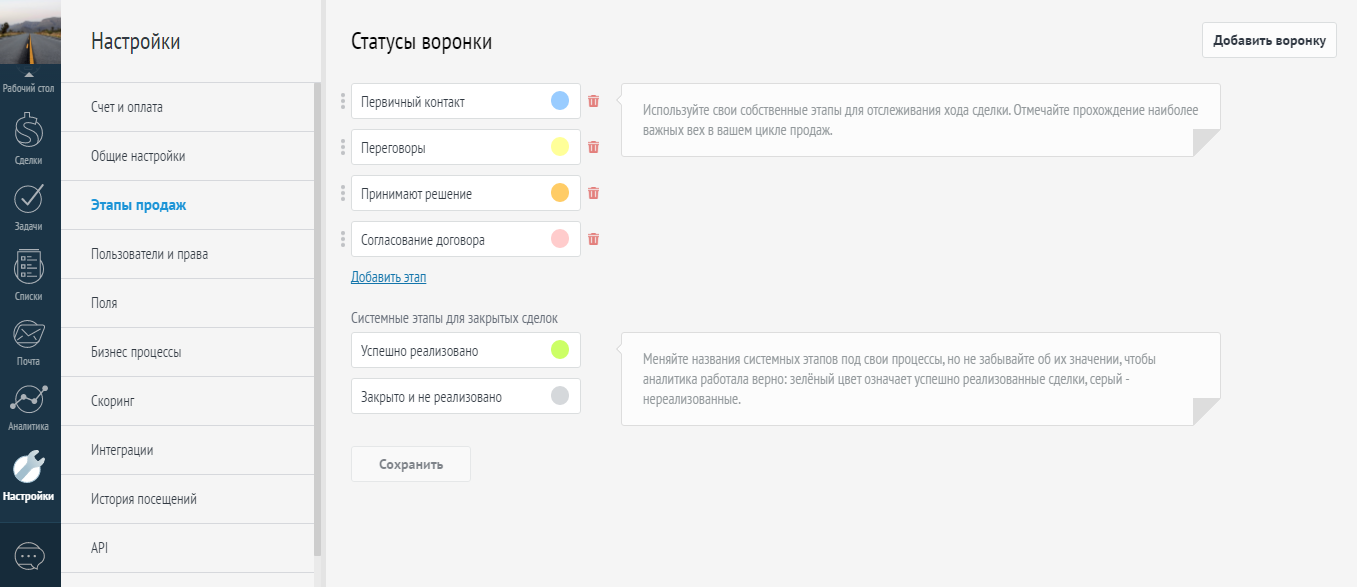This screenshot has width=1357, height=587.
Task: Delete the Переговоры stage with trash icon
Action: tap(593, 147)
